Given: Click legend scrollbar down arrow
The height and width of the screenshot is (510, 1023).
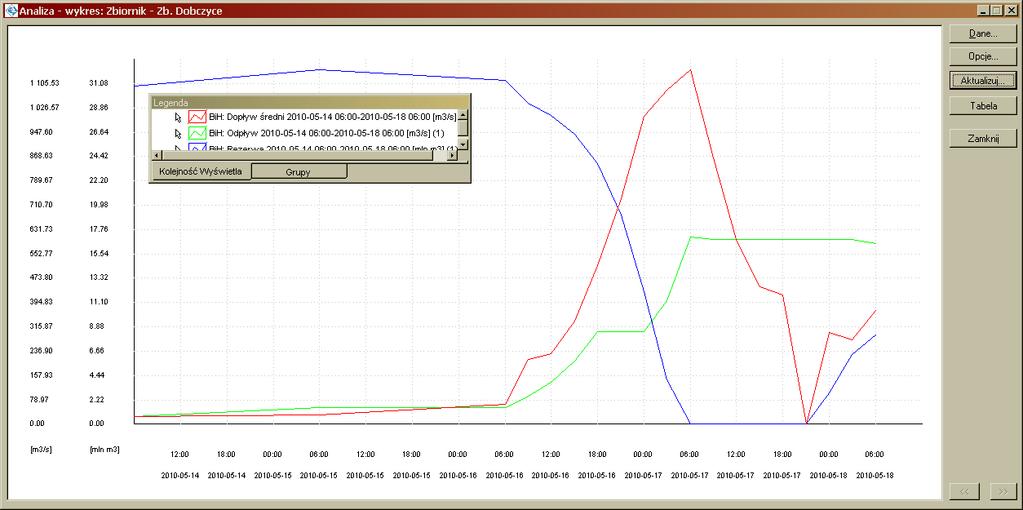Looking at the screenshot, I should [x=463, y=145].
